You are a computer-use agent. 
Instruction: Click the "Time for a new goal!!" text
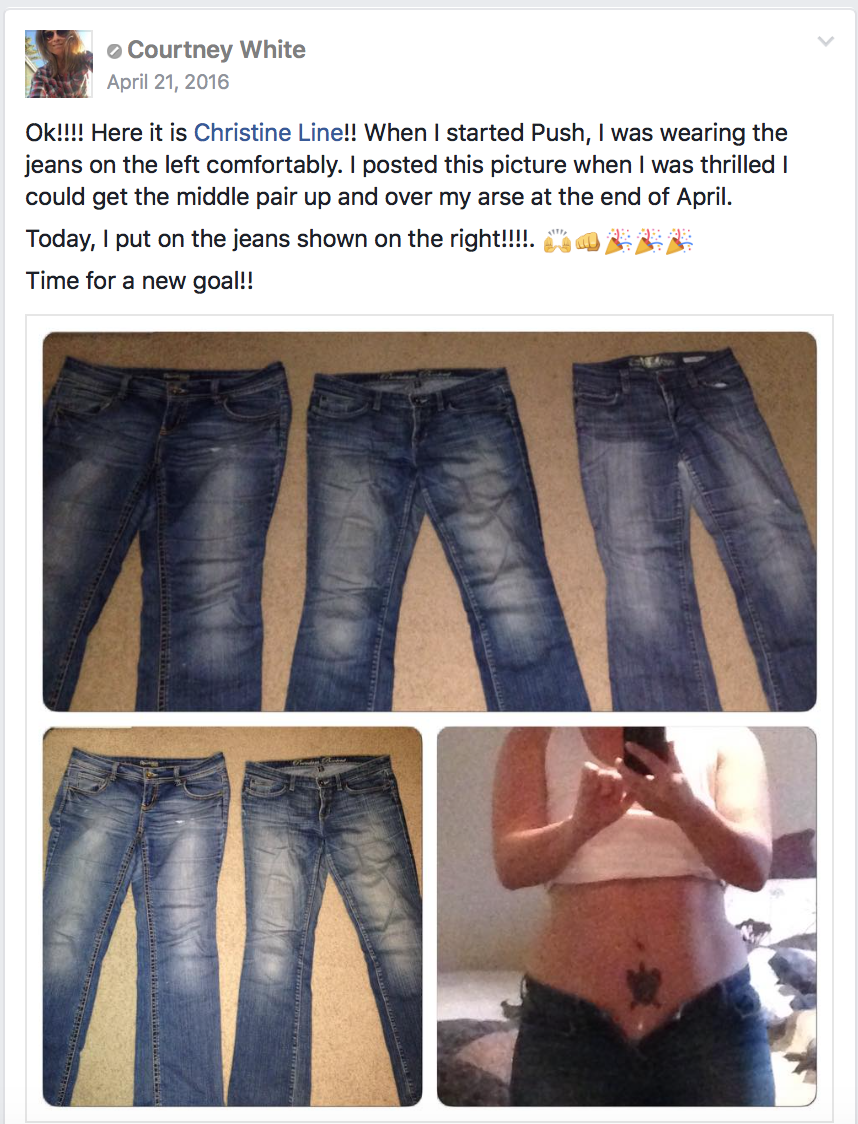140,280
